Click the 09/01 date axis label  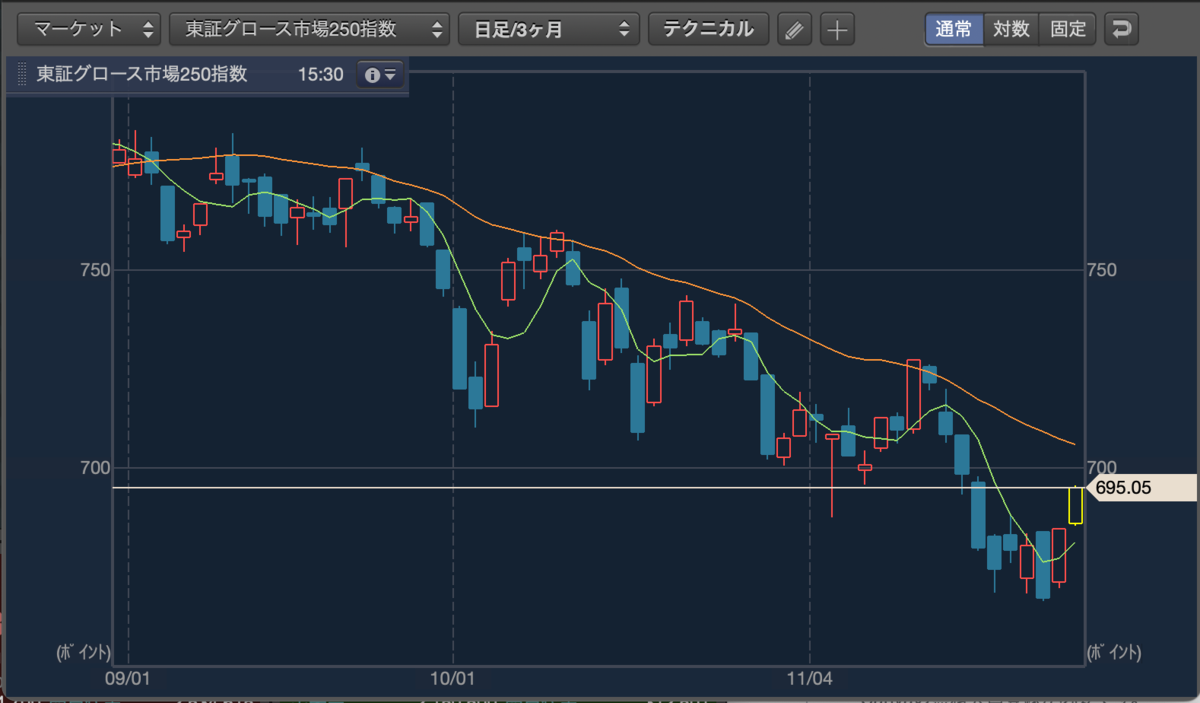tap(127, 678)
